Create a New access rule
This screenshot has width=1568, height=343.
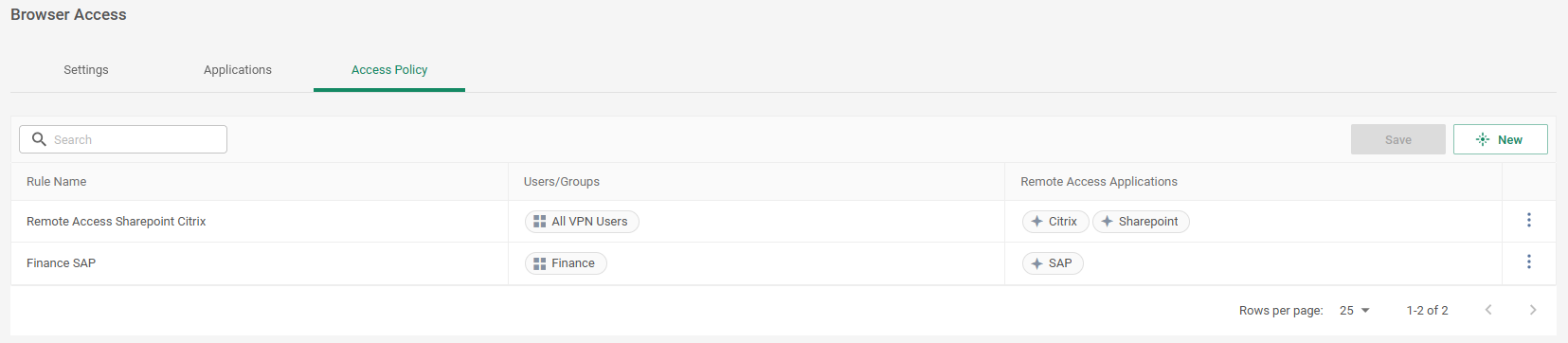point(1501,139)
